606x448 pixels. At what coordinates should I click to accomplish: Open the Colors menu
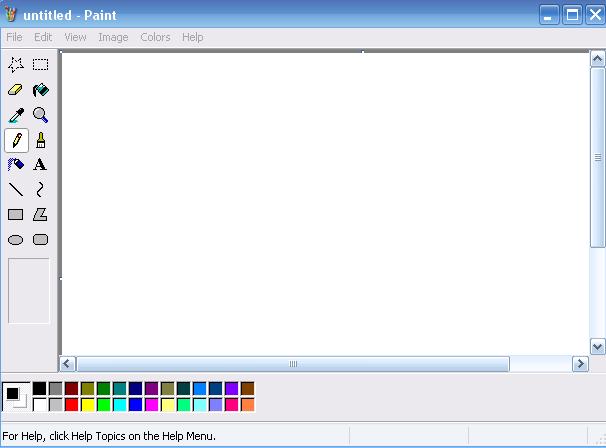pyautogui.click(x=155, y=37)
